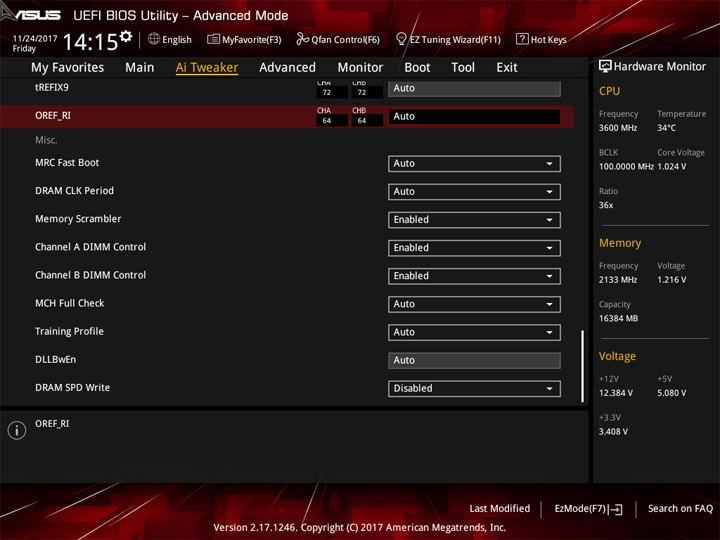
Task: Click the Hot Keys question mark icon
Action: (x=522, y=39)
